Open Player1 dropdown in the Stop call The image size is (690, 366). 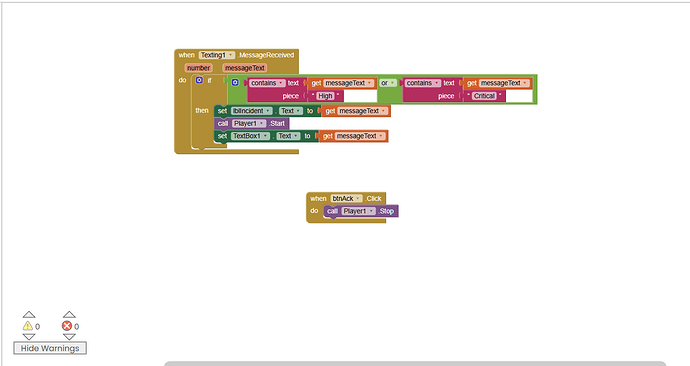point(359,211)
